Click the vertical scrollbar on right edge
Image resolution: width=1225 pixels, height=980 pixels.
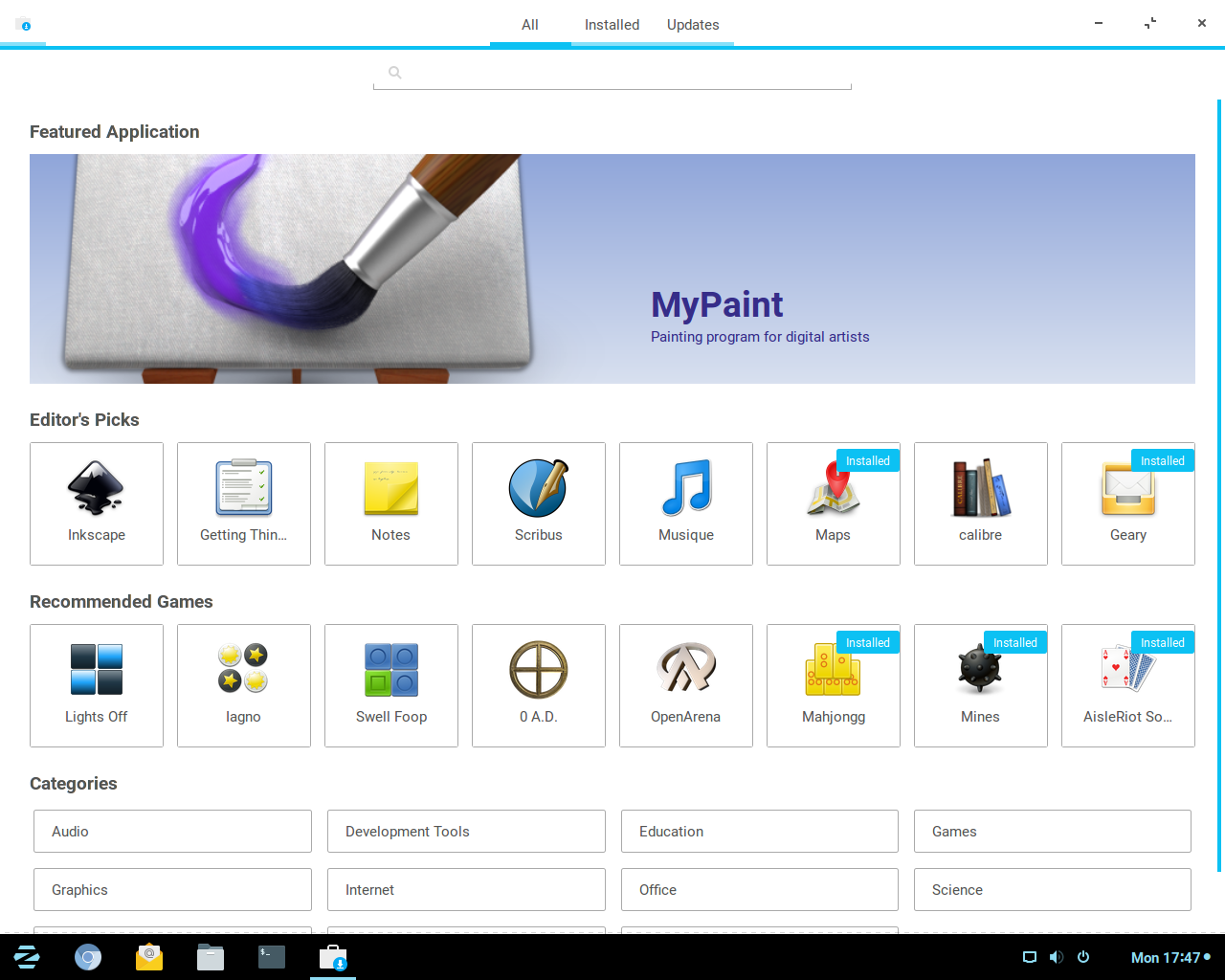click(1219, 485)
